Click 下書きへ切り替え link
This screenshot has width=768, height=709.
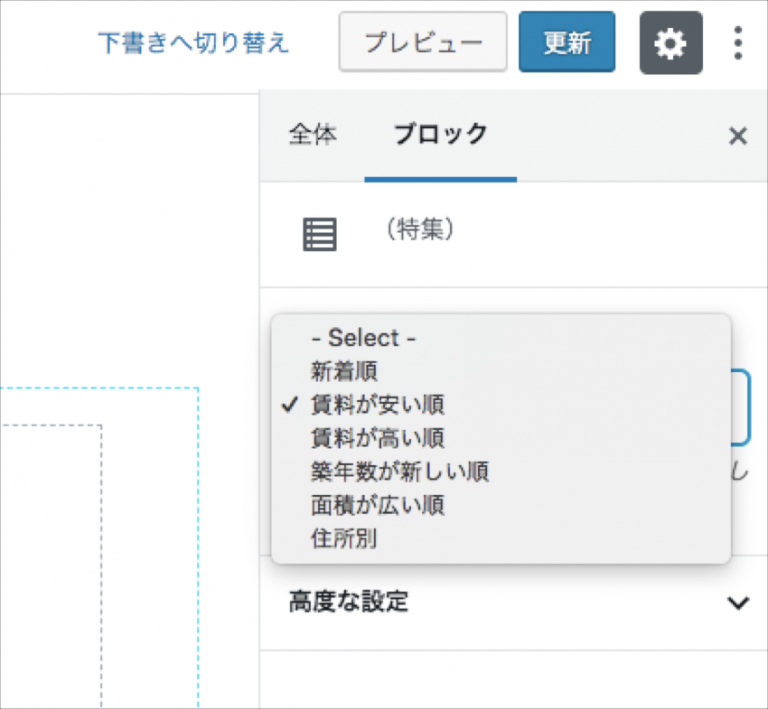click(194, 43)
